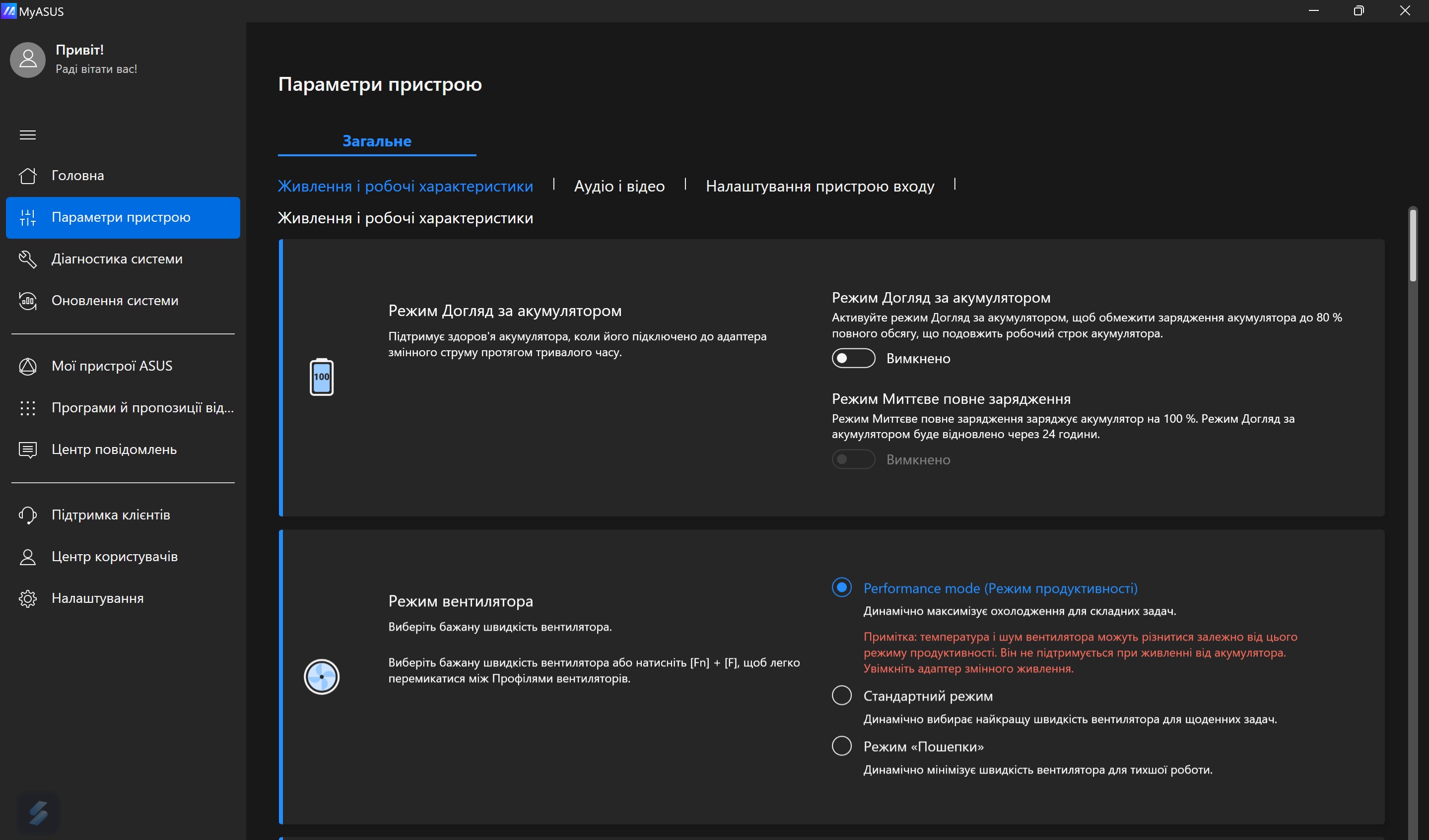Viewport: 1429px width, 840px height.
Task: Close the MyASUS window
Action: coord(1405,11)
